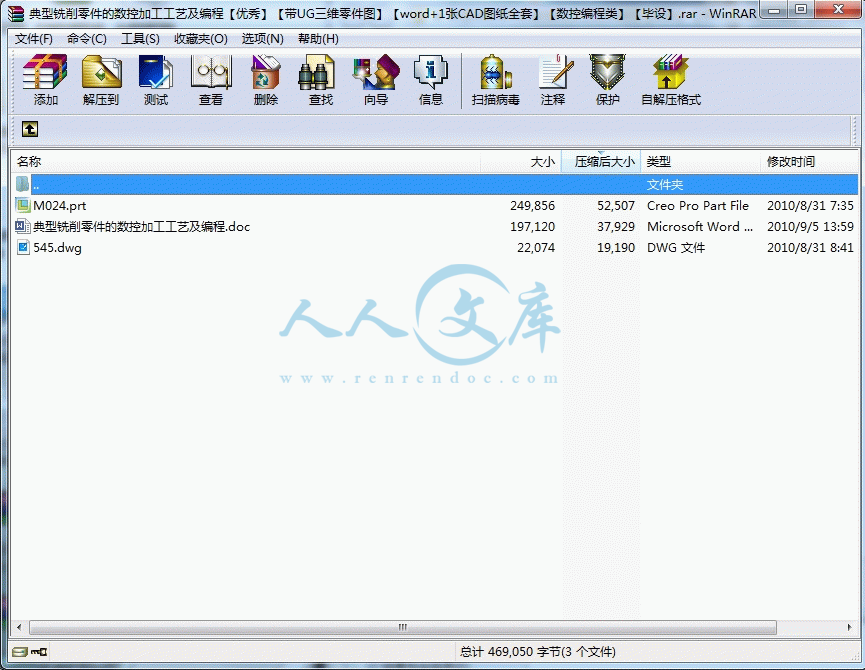The height and width of the screenshot is (670, 865).
Task: Click the Comment (注释) notepad icon
Action: click(554, 72)
